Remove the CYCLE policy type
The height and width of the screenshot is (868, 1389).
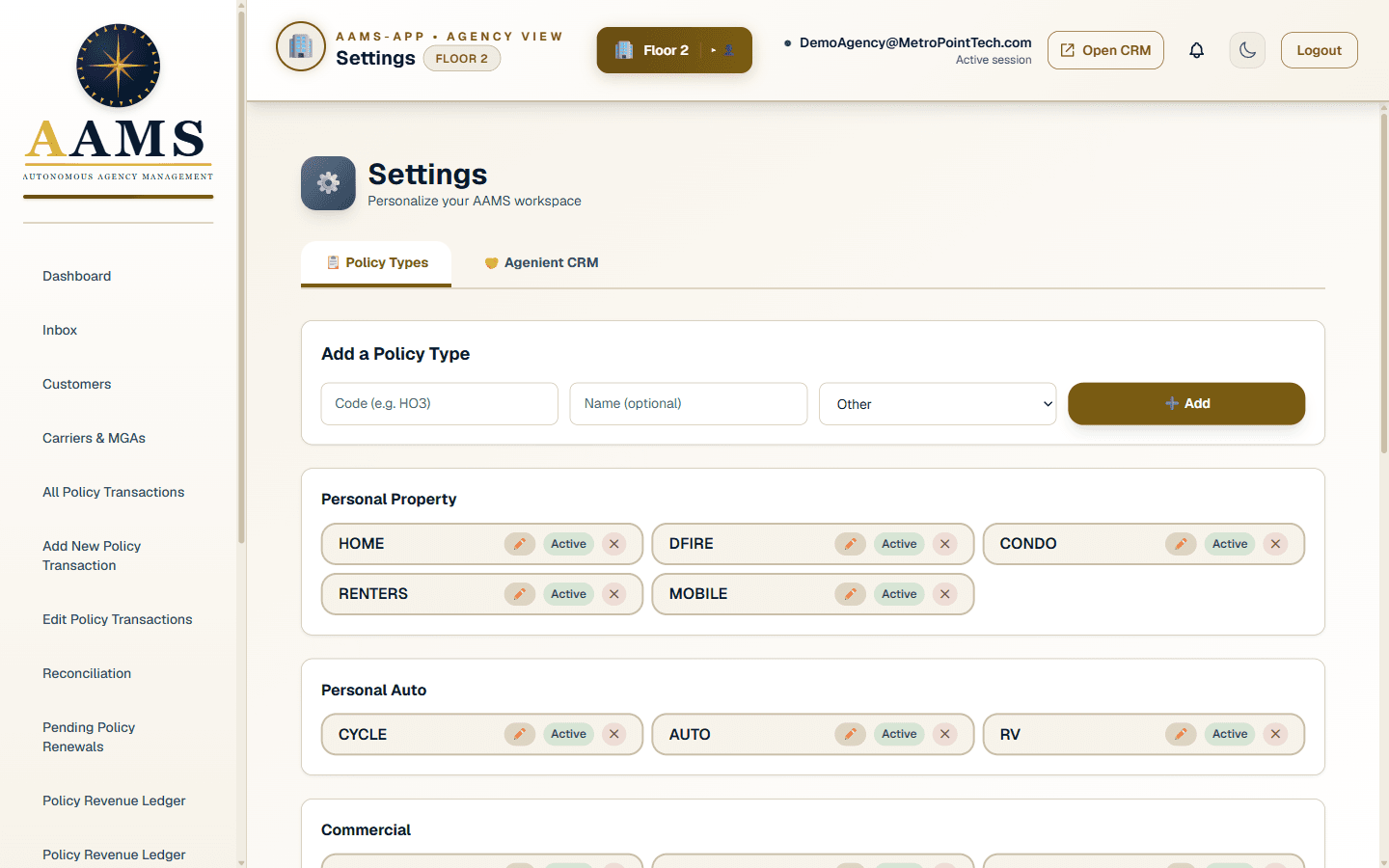pyautogui.click(x=614, y=734)
